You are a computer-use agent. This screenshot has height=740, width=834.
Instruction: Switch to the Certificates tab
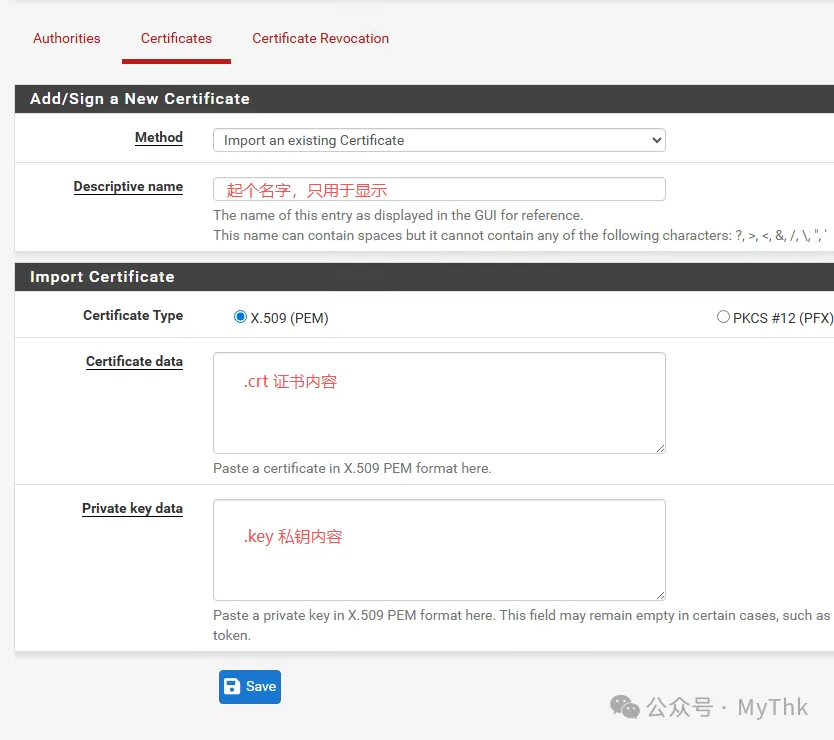(176, 38)
